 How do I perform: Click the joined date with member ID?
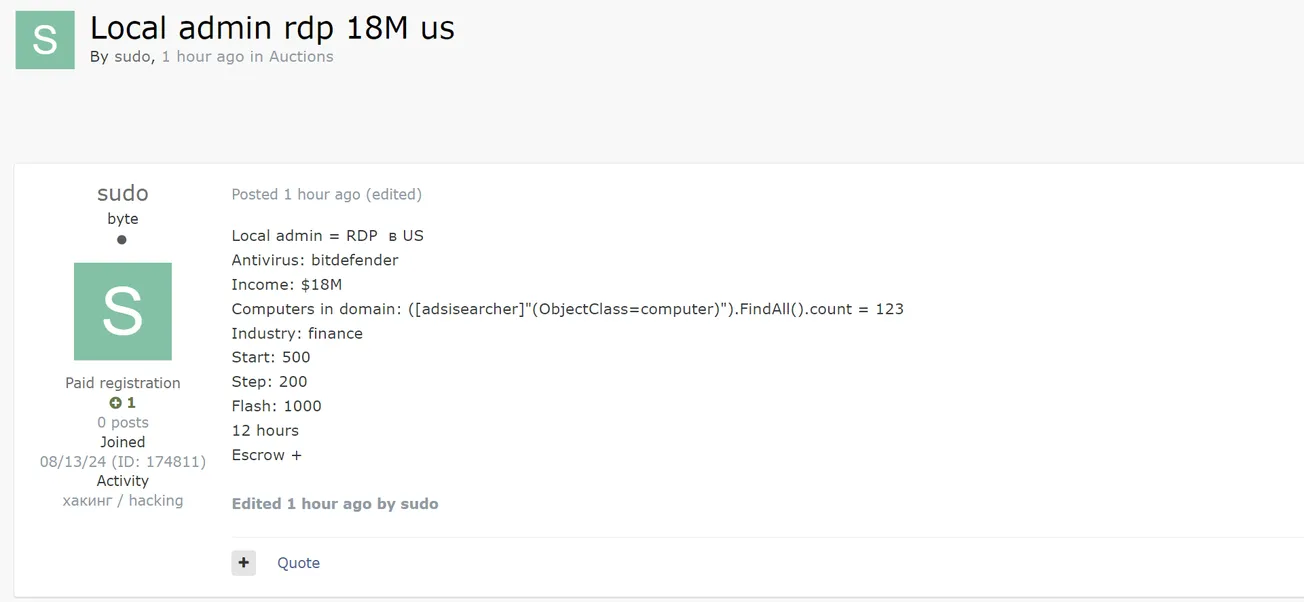pos(122,462)
